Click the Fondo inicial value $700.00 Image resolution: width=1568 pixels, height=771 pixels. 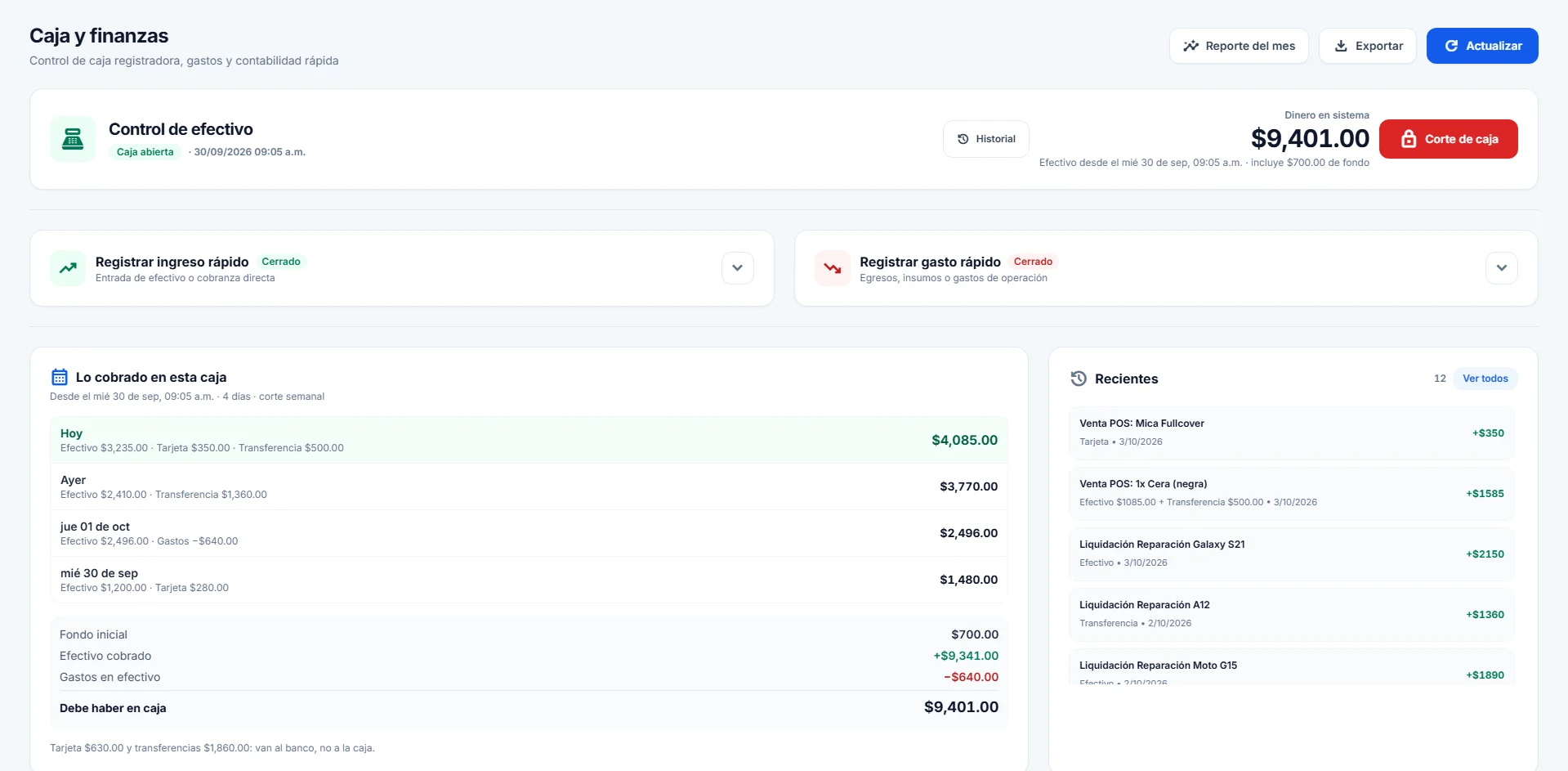point(975,634)
